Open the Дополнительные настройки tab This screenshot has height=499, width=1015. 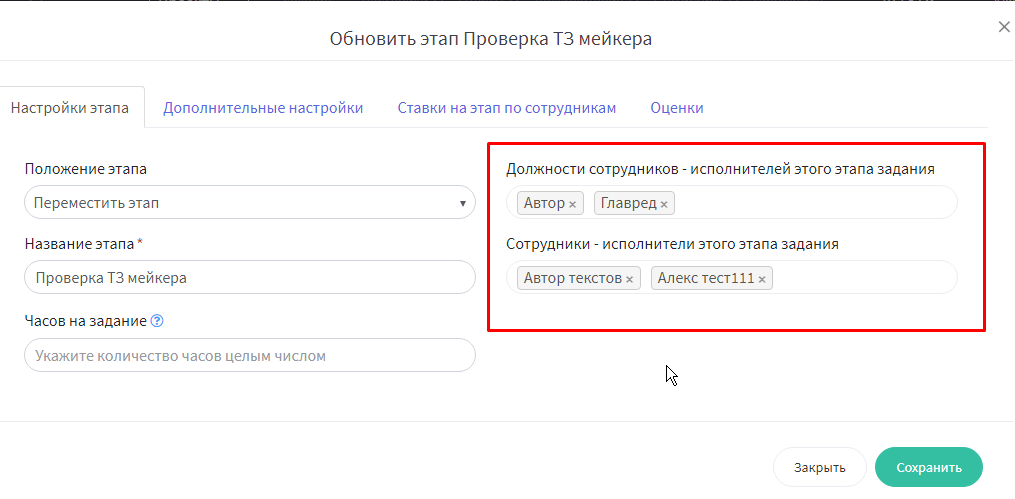pyautogui.click(x=263, y=108)
